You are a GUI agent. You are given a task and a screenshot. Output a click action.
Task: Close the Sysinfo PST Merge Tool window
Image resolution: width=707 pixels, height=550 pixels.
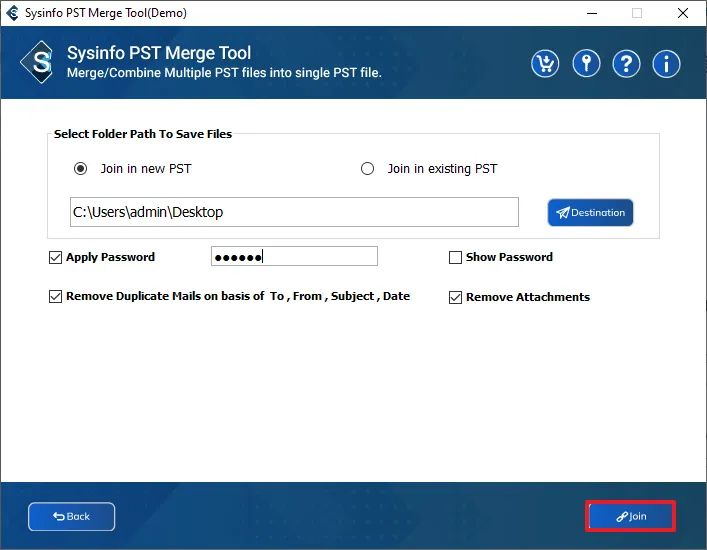[x=682, y=13]
